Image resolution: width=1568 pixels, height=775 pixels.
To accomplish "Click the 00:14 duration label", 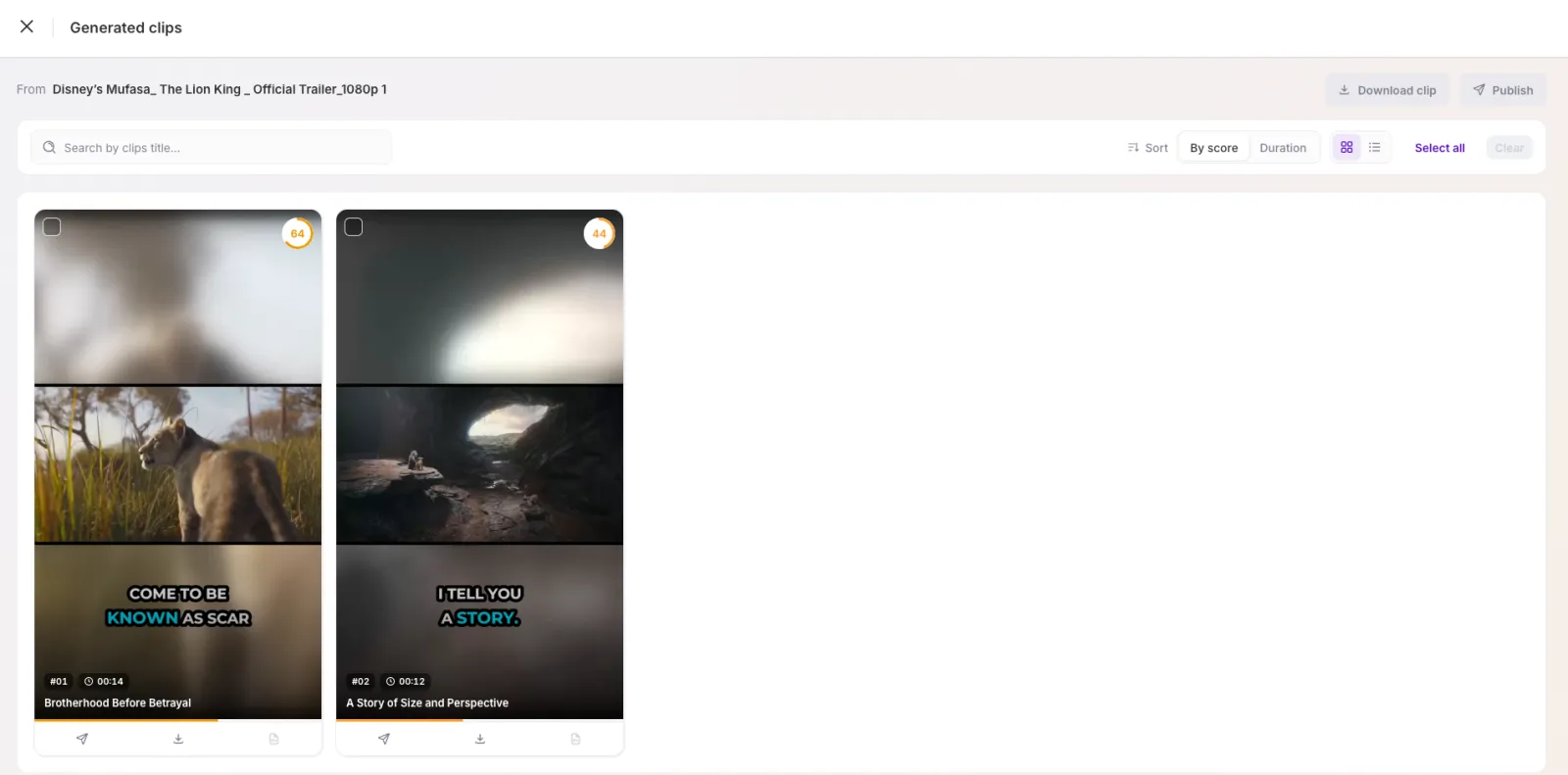I will point(104,681).
